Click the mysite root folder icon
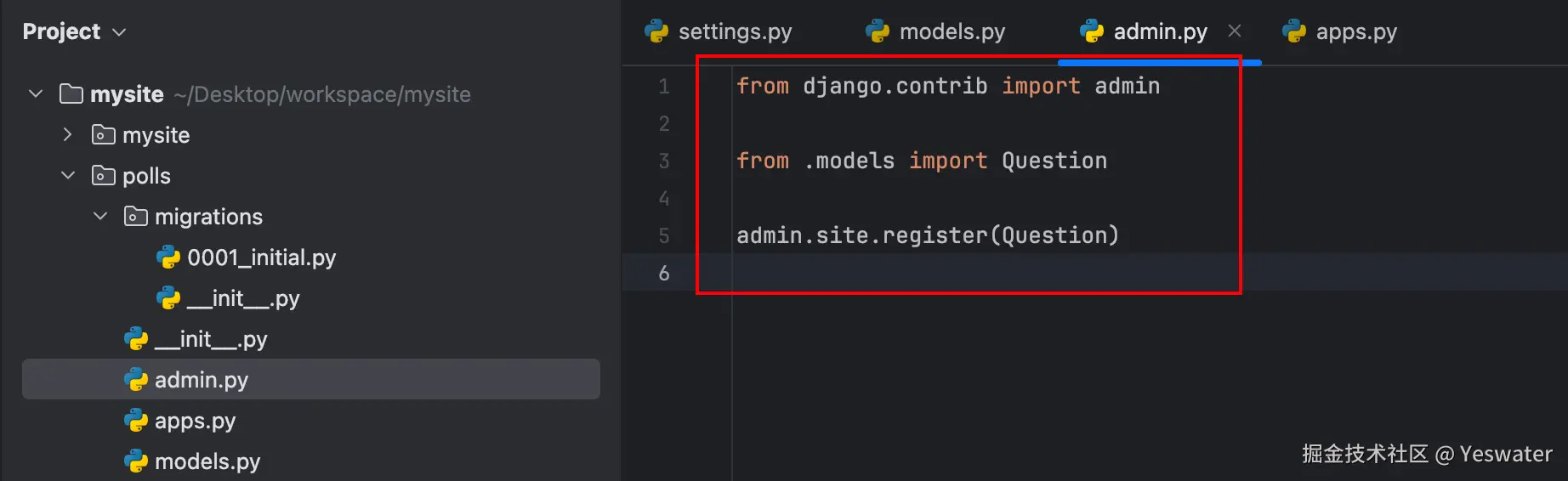This screenshot has width=1568, height=481. [71, 93]
